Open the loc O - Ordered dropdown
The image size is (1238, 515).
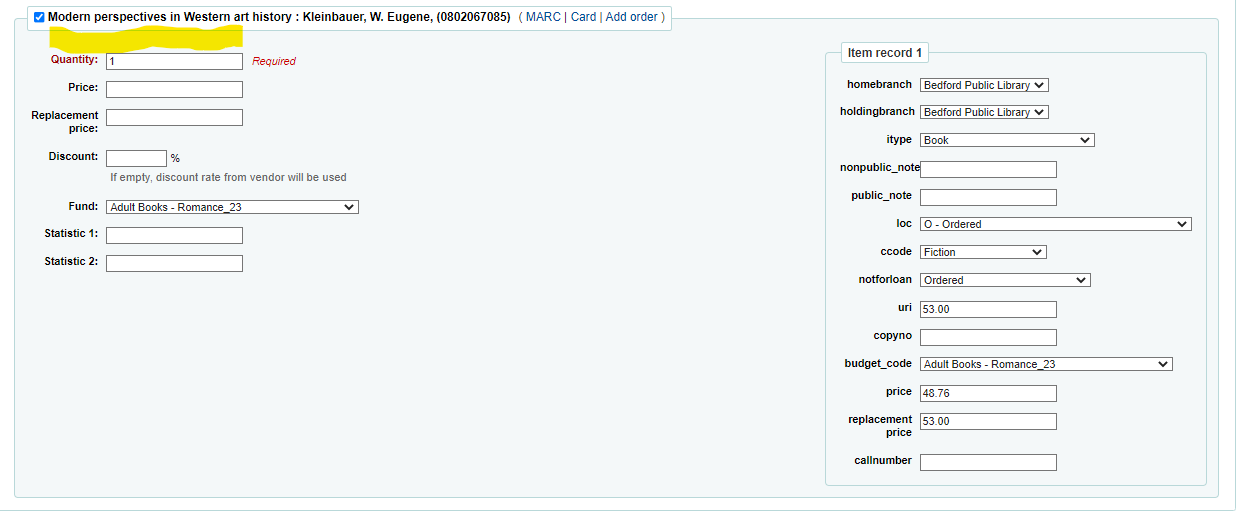[1055, 224]
